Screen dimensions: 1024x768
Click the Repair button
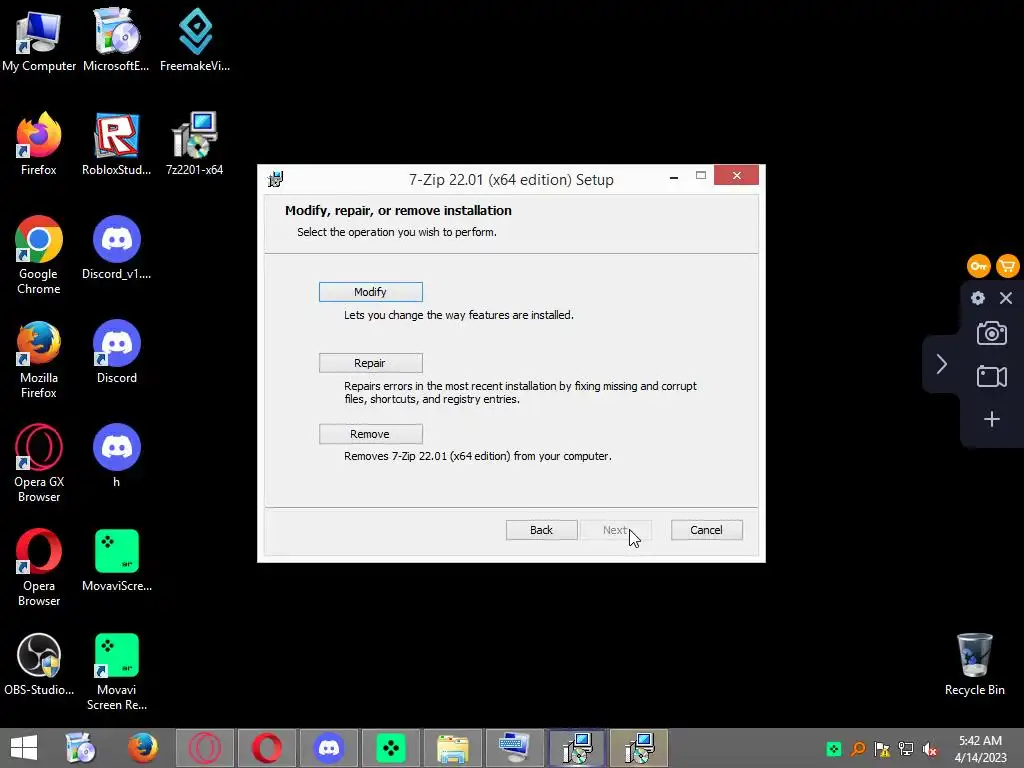pos(370,363)
